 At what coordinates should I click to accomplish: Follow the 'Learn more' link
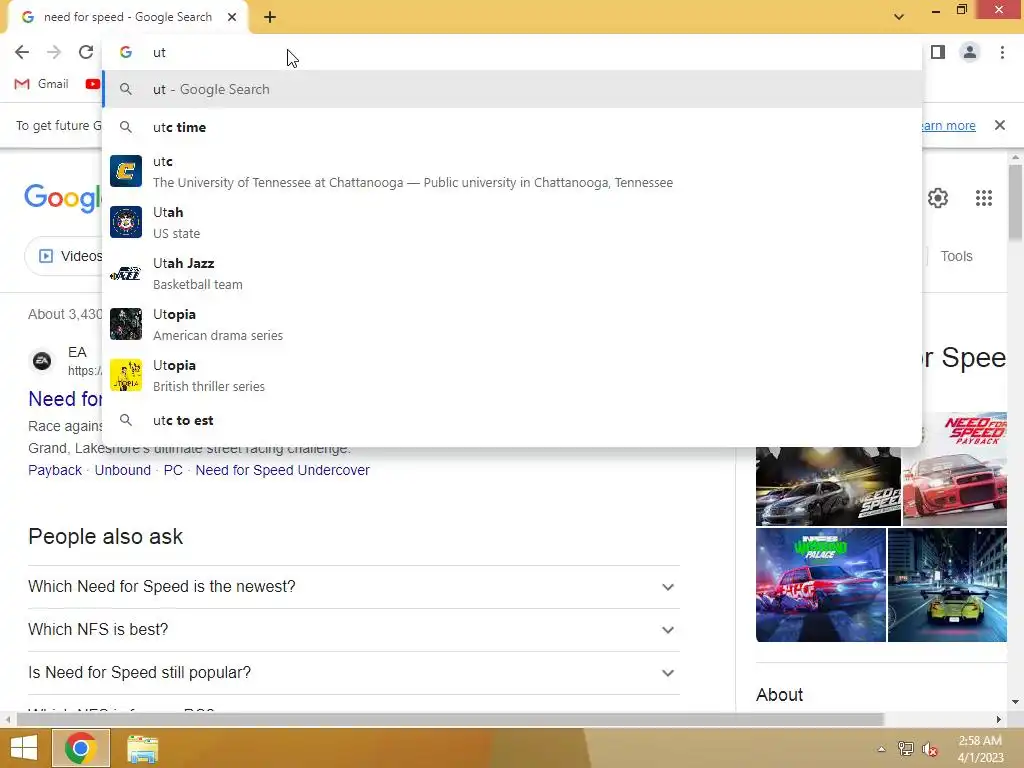click(x=948, y=125)
